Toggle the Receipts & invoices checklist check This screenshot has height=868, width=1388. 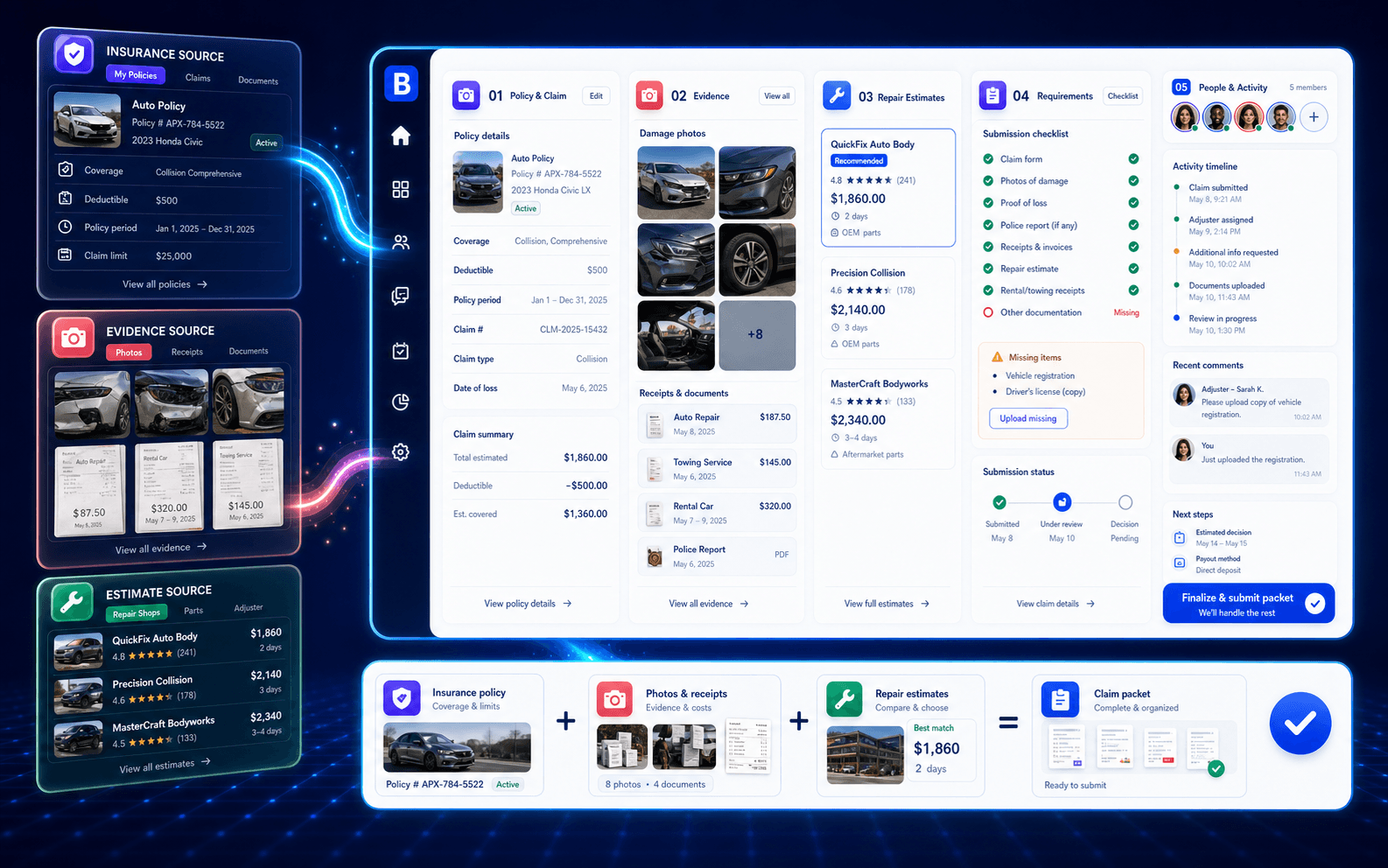click(1133, 247)
